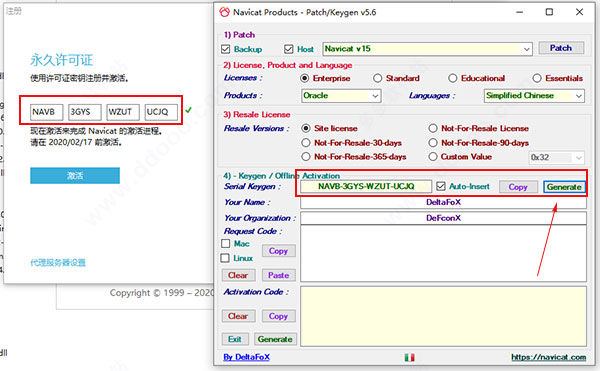
Task: Choose Not-For-Resale-30-days option
Action: pyautogui.click(x=306, y=143)
